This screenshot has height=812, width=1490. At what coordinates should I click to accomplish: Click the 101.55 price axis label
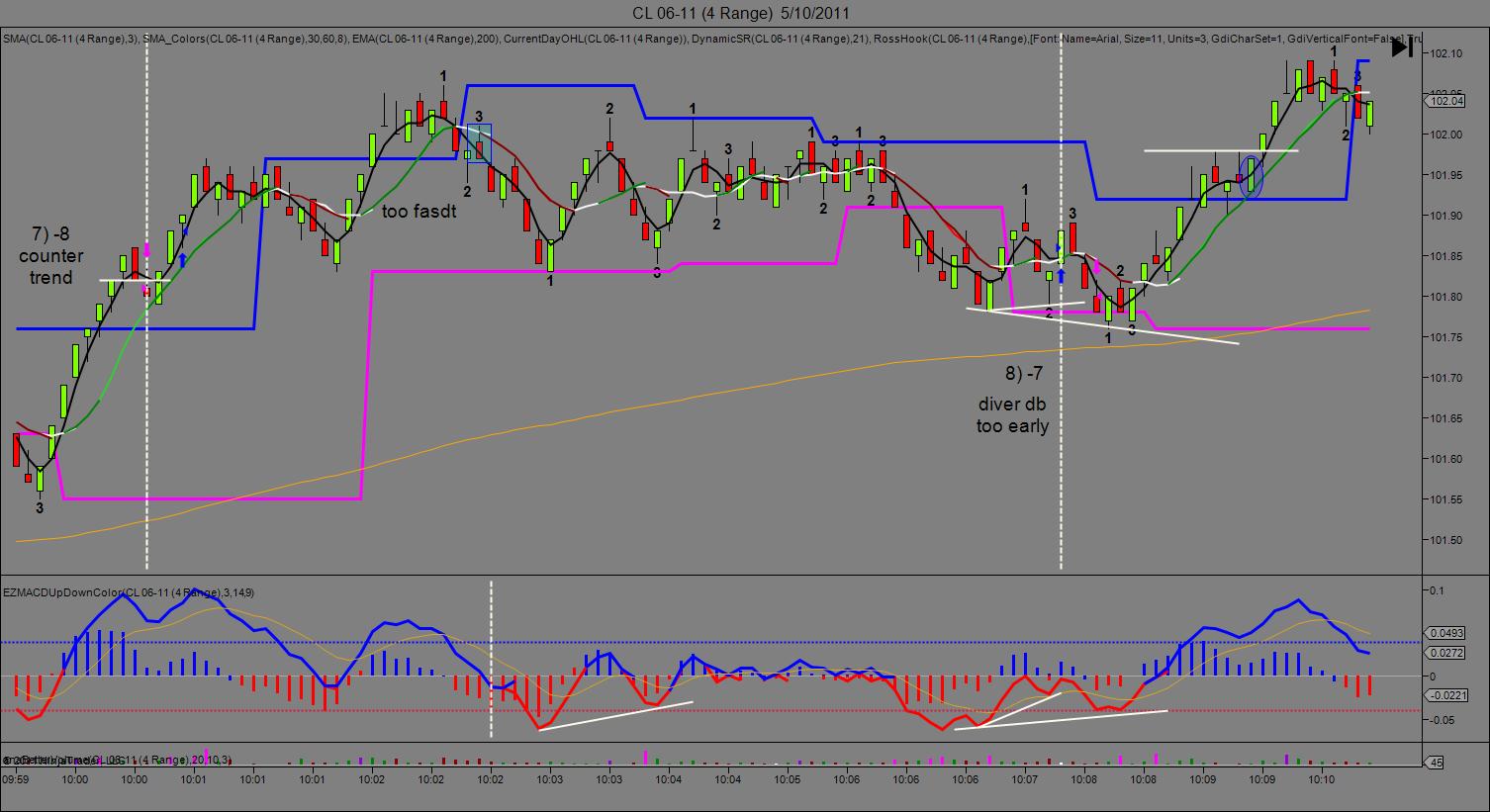coord(1445,499)
